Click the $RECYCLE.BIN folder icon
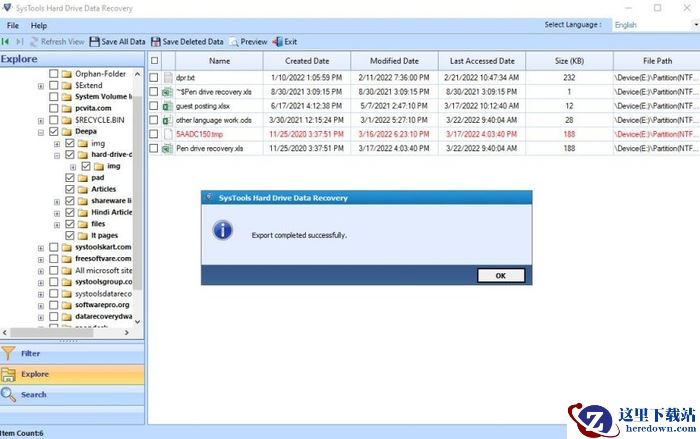Screen dimensions: 700x439 click(67, 120)
